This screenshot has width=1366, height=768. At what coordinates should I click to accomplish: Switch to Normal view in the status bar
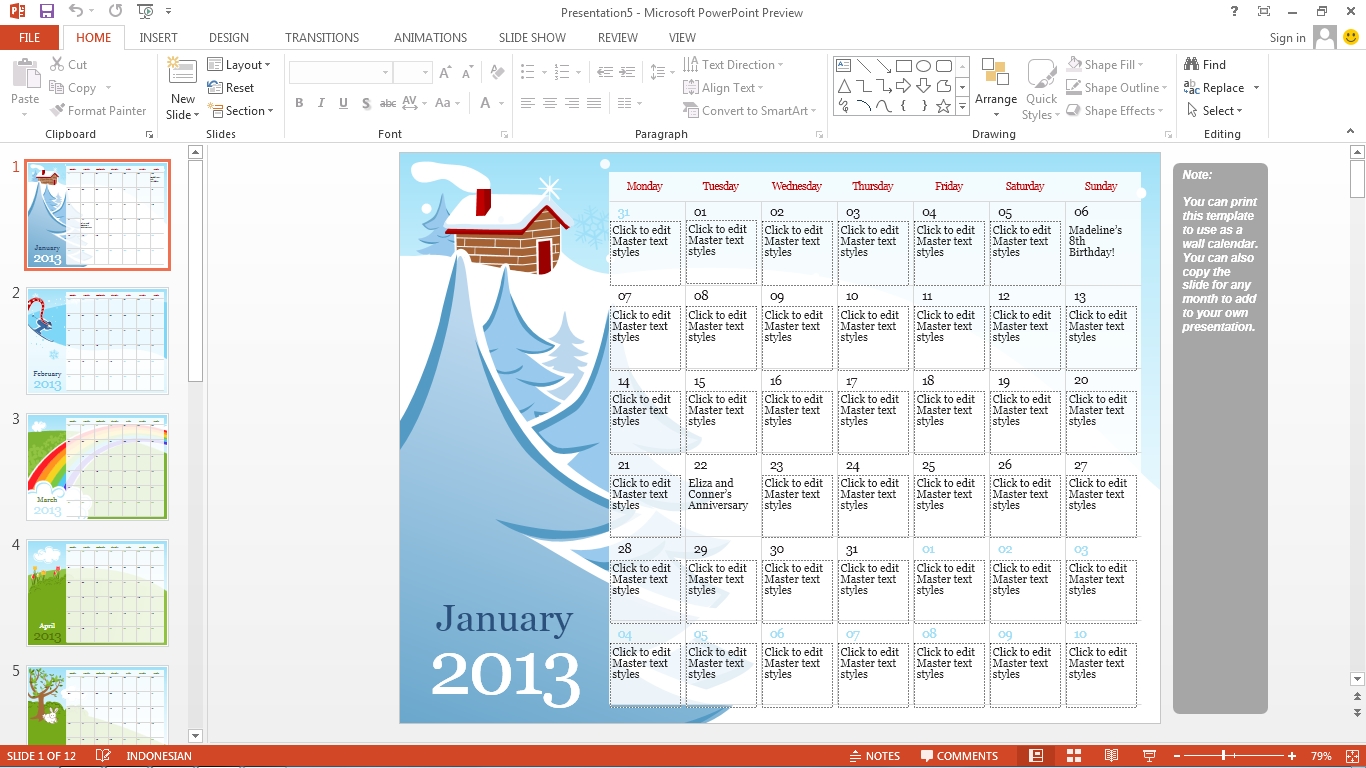tap(1036, 756)
